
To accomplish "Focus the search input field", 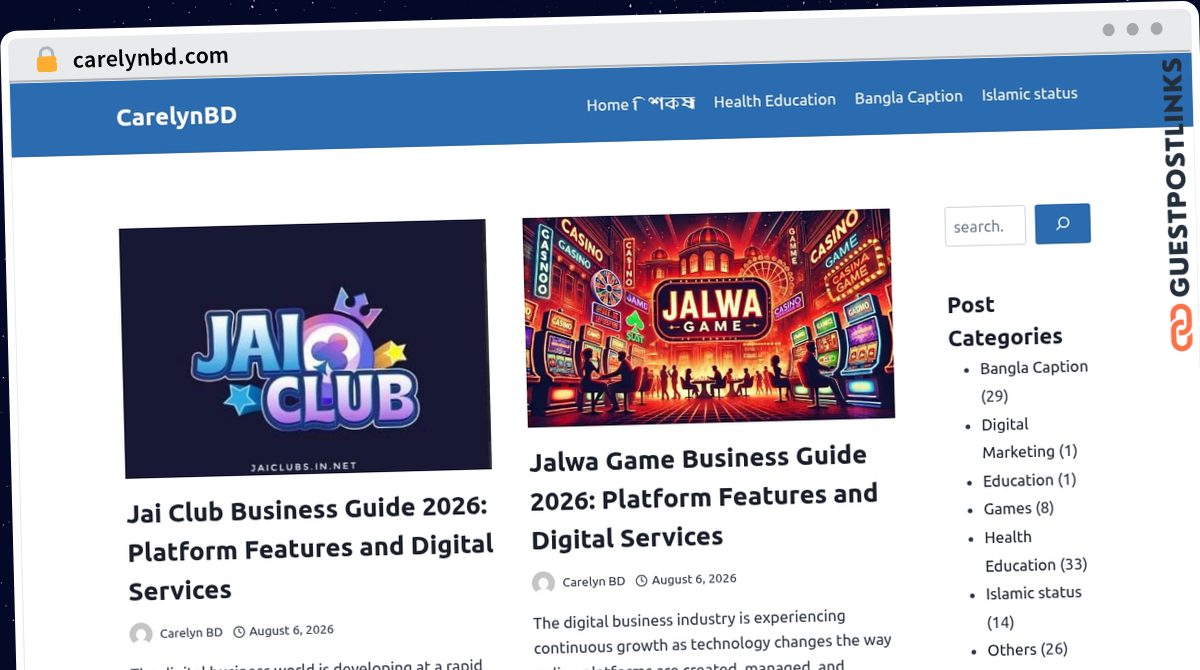I will click(985, 226).
